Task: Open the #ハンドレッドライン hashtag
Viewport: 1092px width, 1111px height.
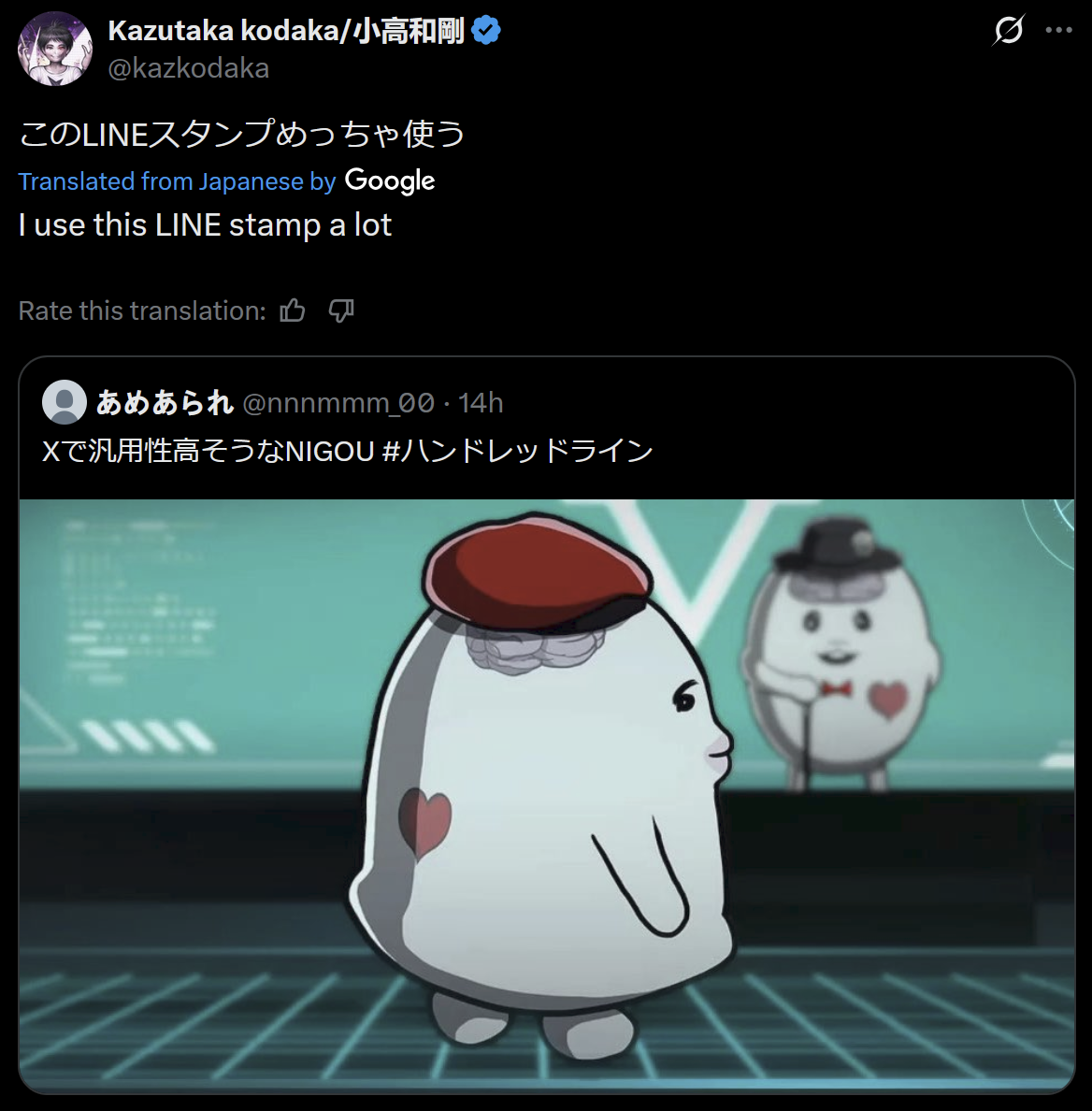Action: [x=517, y=451]
